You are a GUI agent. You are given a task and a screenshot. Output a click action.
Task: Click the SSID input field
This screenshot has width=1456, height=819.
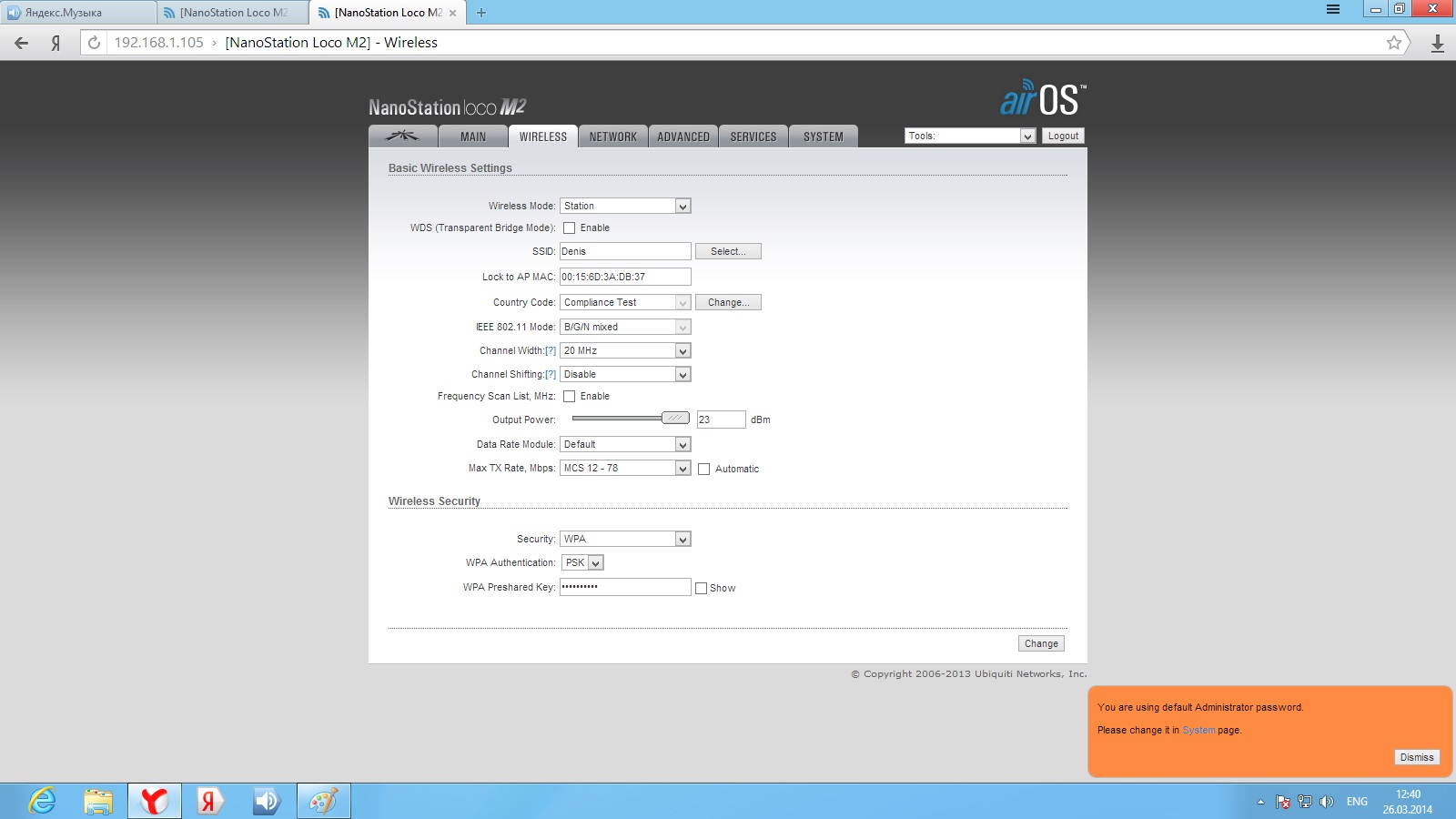(x=625, y=252)
